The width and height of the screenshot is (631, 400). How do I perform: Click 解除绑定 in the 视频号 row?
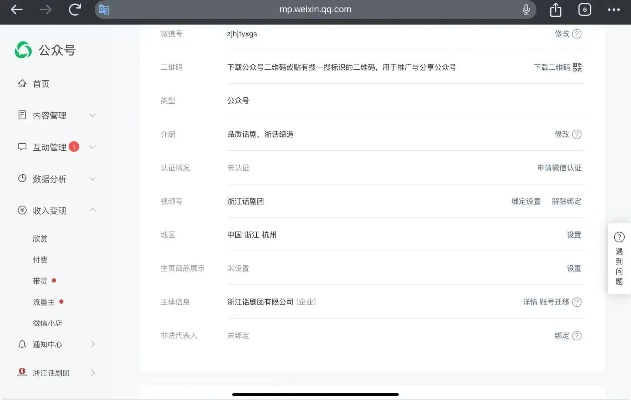(567, 201)
